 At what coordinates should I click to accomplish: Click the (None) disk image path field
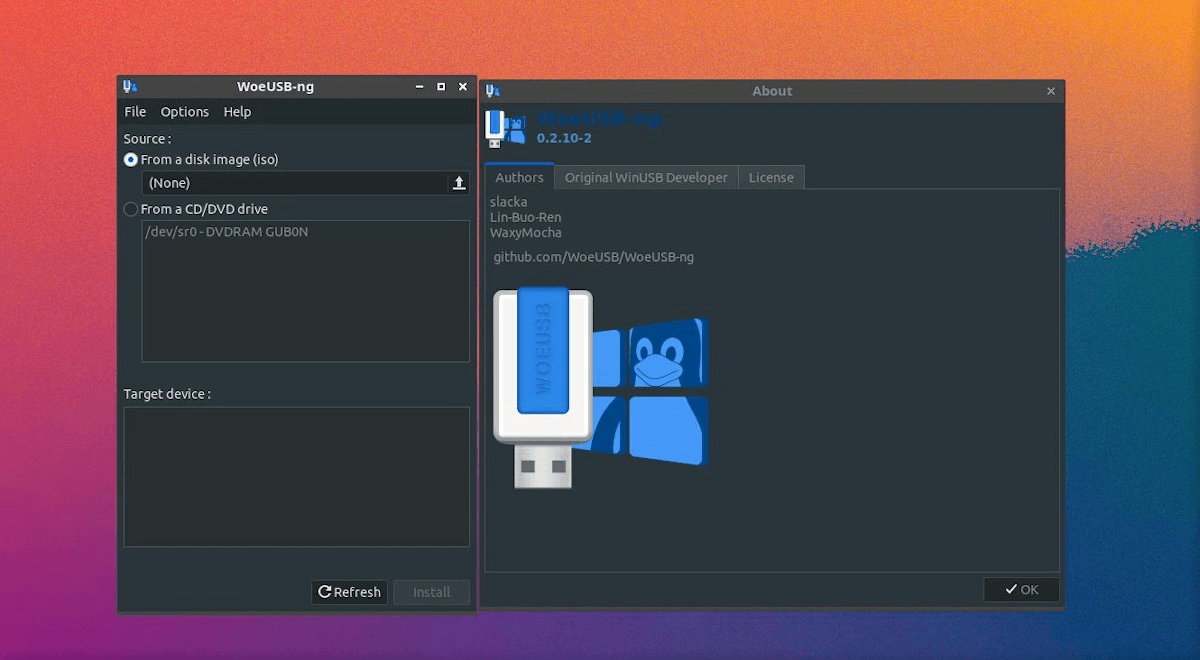(295, 183)
